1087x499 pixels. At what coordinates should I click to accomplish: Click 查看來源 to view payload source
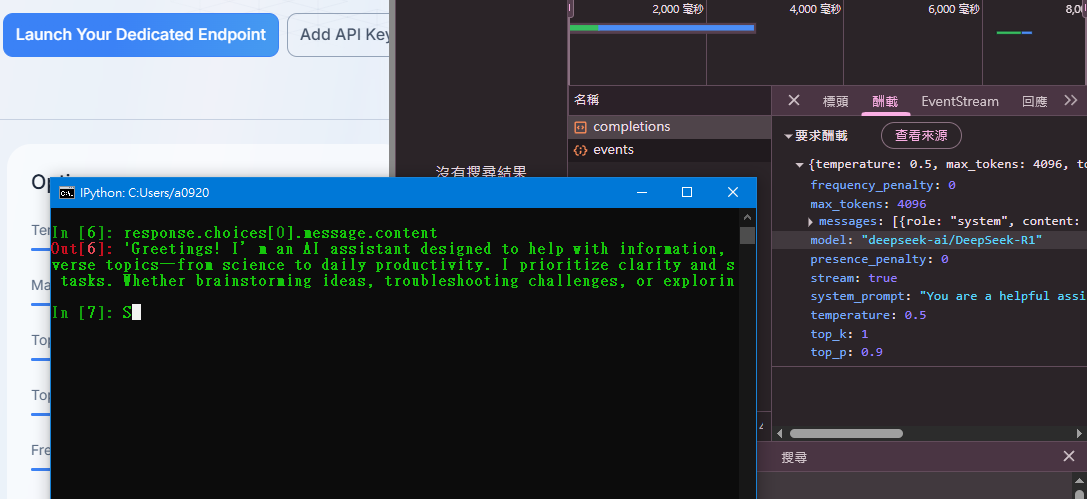coord(920,136)
